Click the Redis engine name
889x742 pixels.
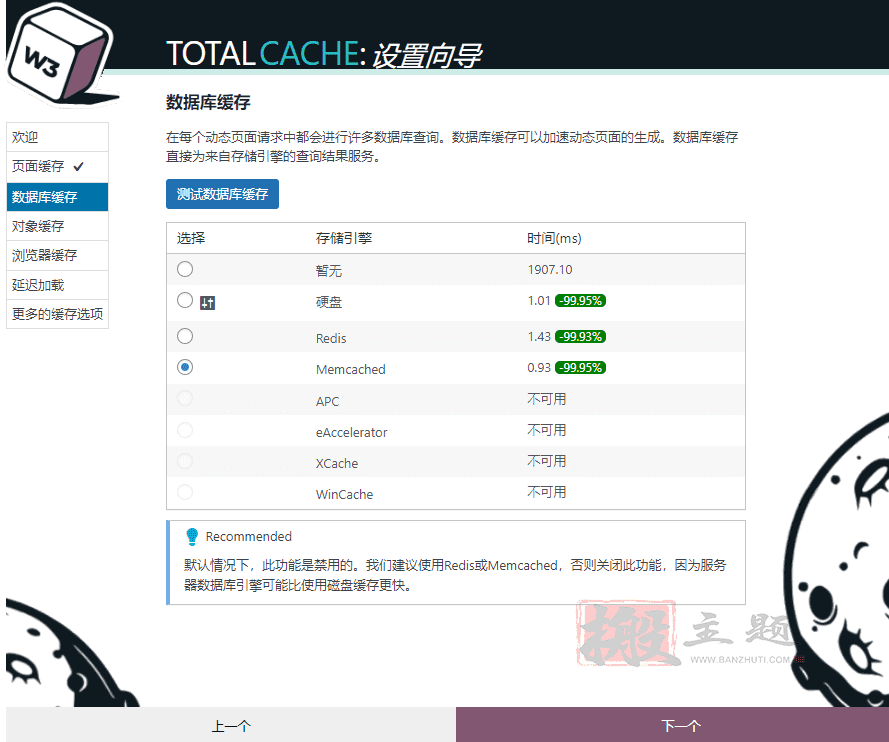click(331, 338)
